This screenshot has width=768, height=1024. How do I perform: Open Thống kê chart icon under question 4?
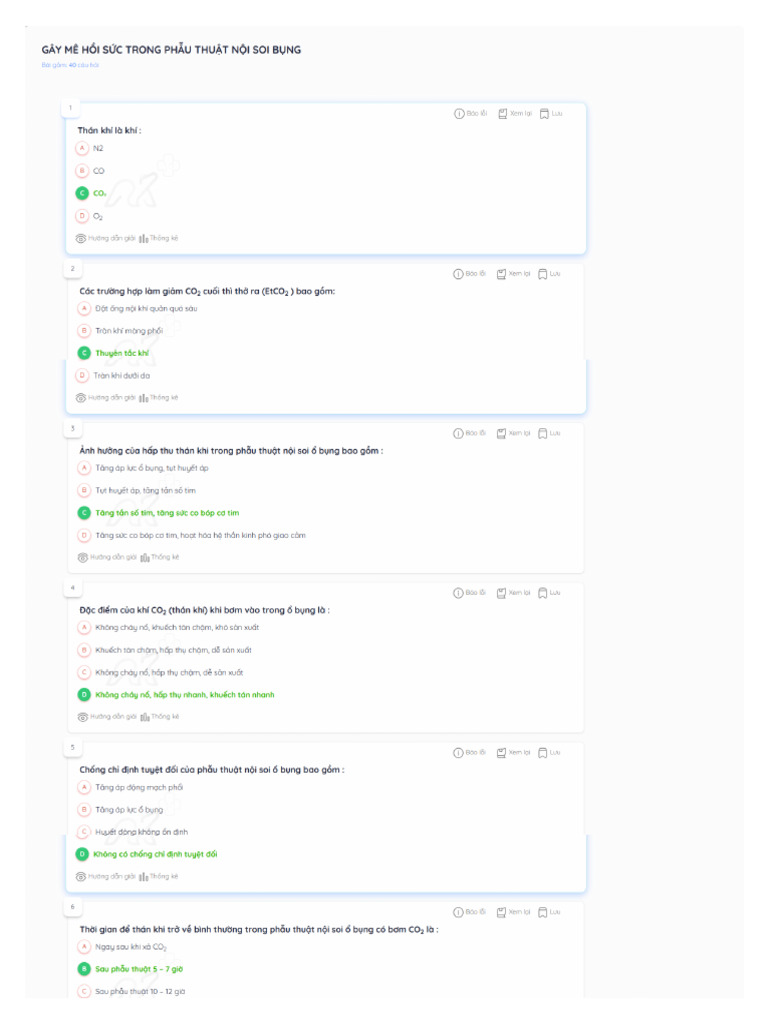pyautogui.click(x=144, y=716)
